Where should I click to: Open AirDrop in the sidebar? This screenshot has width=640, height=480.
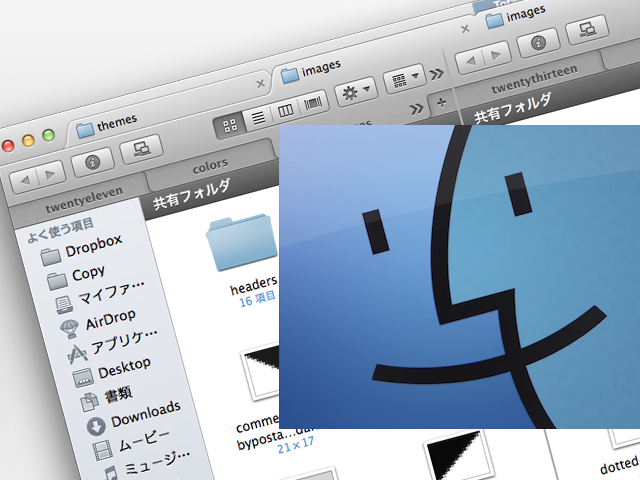(x=98, y=324)
